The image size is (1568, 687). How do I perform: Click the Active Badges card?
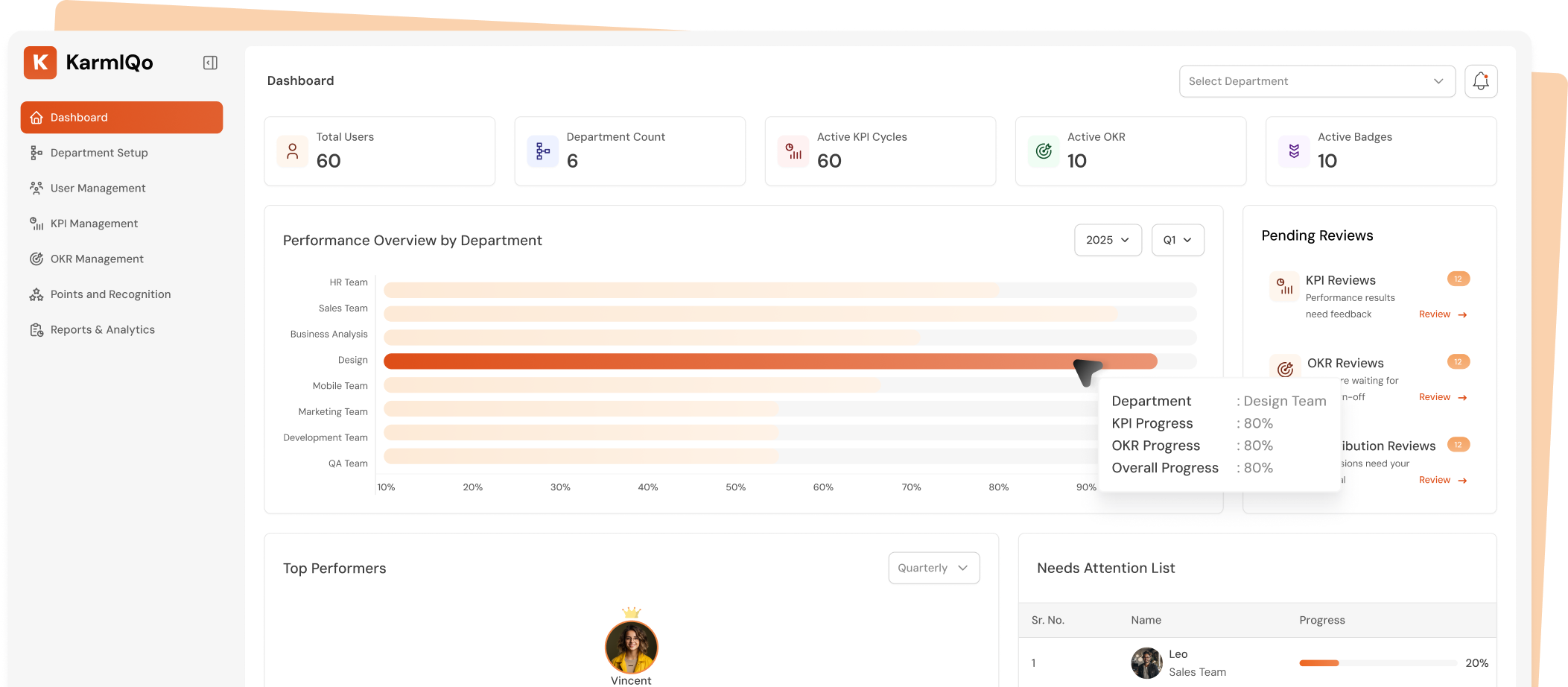[x=1381, y=151]
